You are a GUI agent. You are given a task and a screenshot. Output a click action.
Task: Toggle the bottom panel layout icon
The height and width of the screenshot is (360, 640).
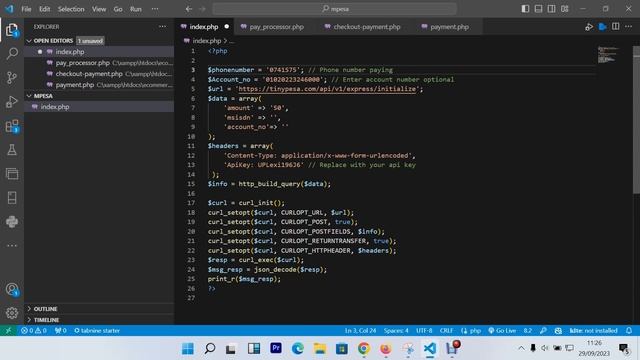pyautogui.click(x=538, y=9)
